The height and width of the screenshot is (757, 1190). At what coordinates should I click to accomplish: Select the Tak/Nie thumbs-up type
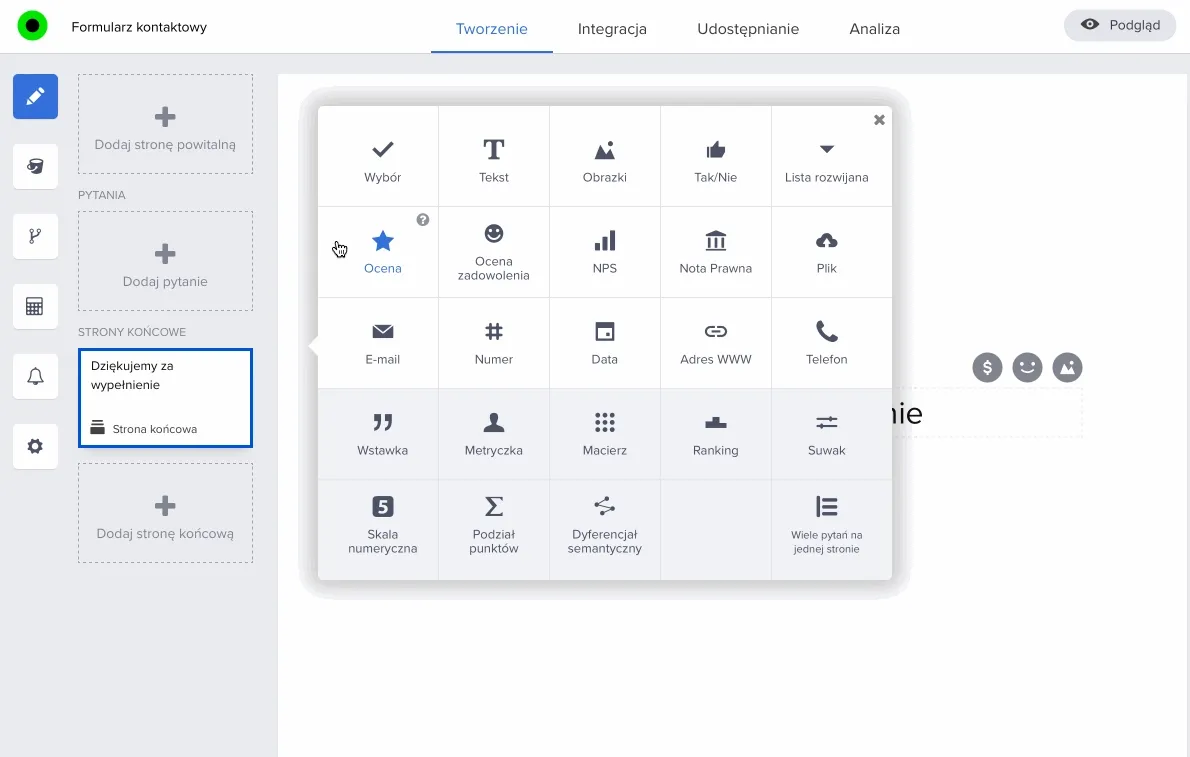pyautogui.click(x=715, y=156)
